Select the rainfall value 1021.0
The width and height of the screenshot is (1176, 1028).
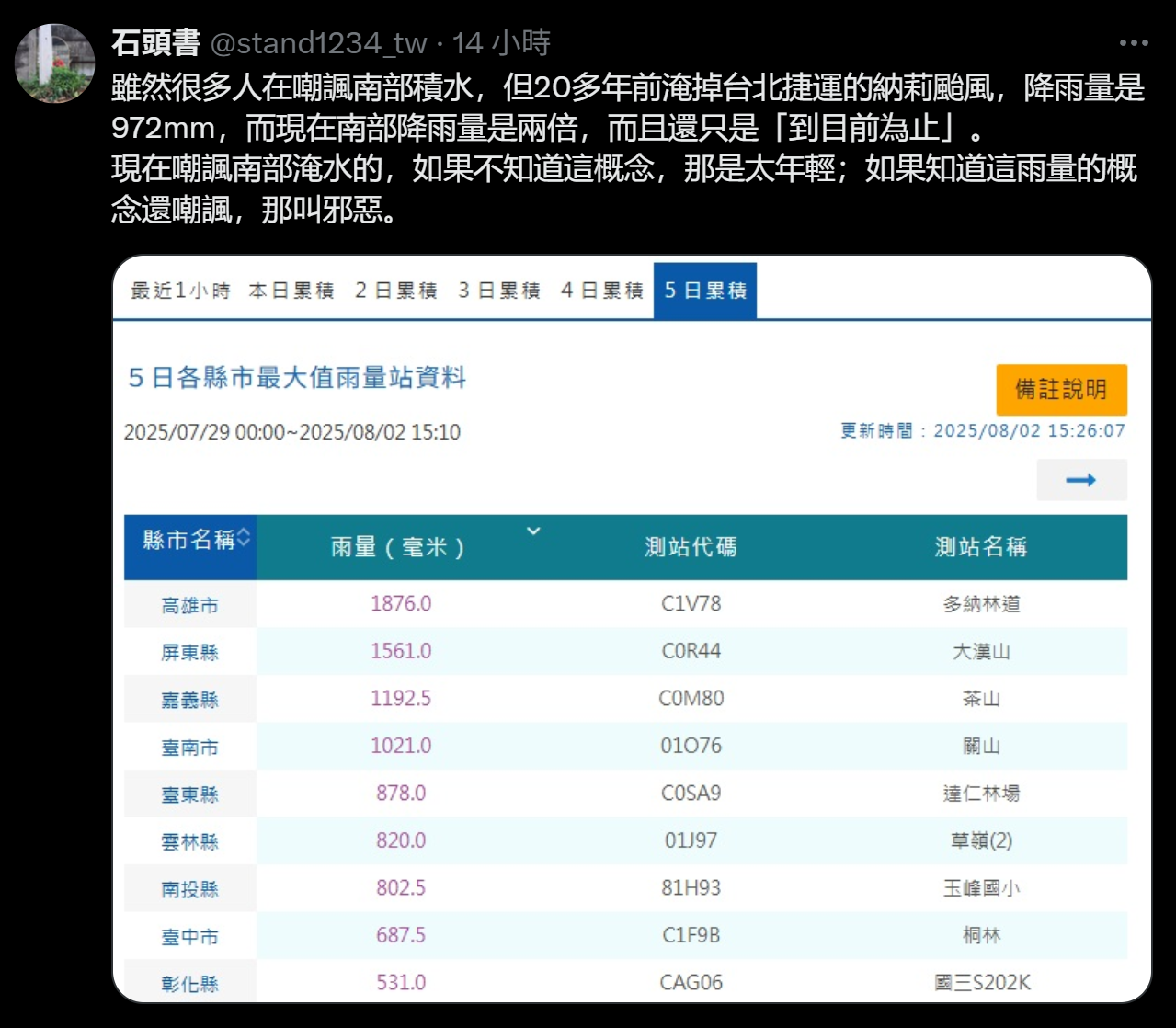pyautogui.click(x=401, y=746)
